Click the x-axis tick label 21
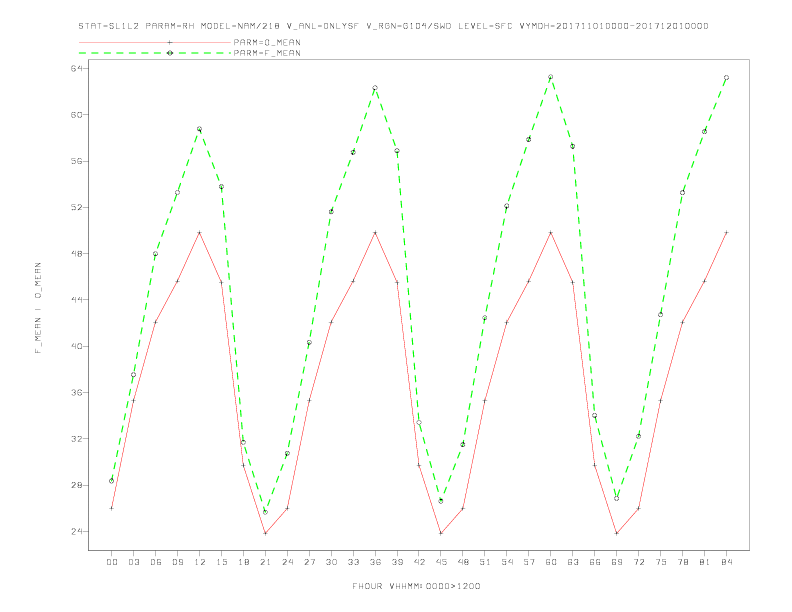This screenshot has height=612, width=792. 265,562
